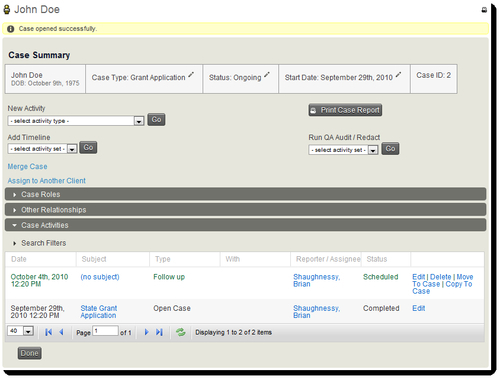Refresh the case activities list
Screen dimensions: 500x379
point(180,332)
